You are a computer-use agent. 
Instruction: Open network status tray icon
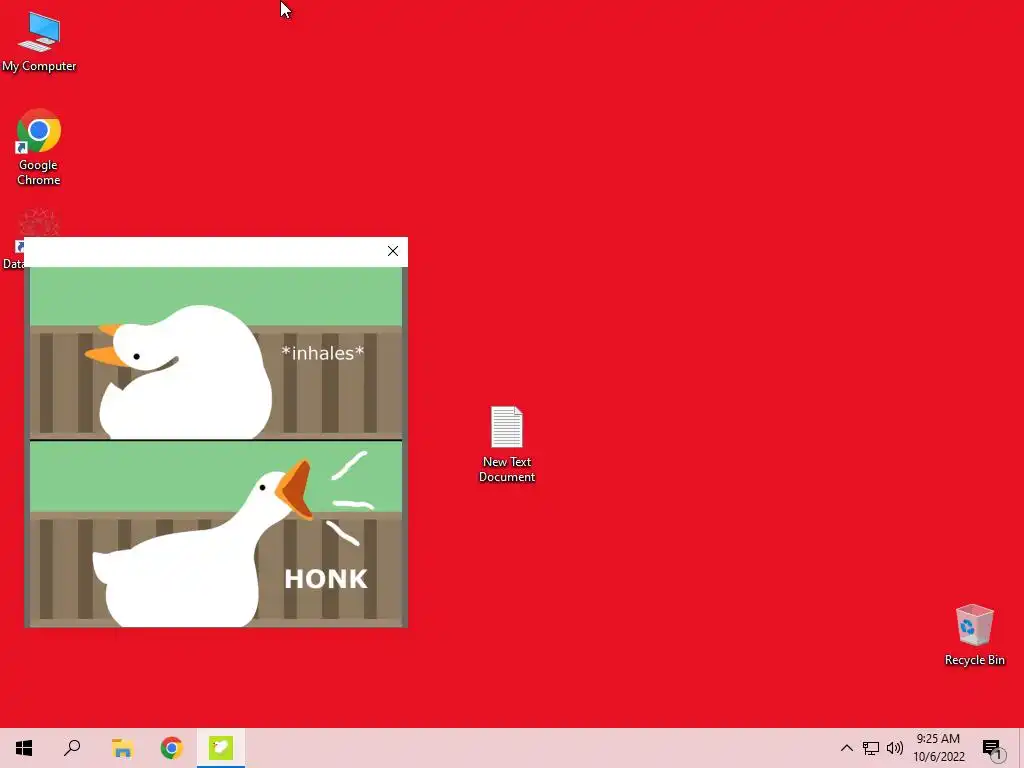[x=871, y=748]
